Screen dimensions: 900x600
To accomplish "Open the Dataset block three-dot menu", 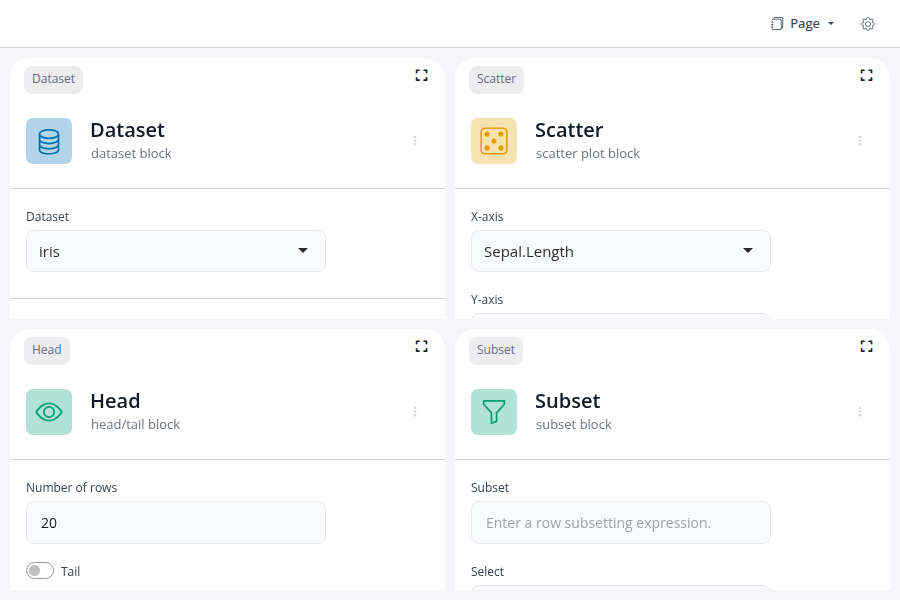I will (x=415, y=141).
